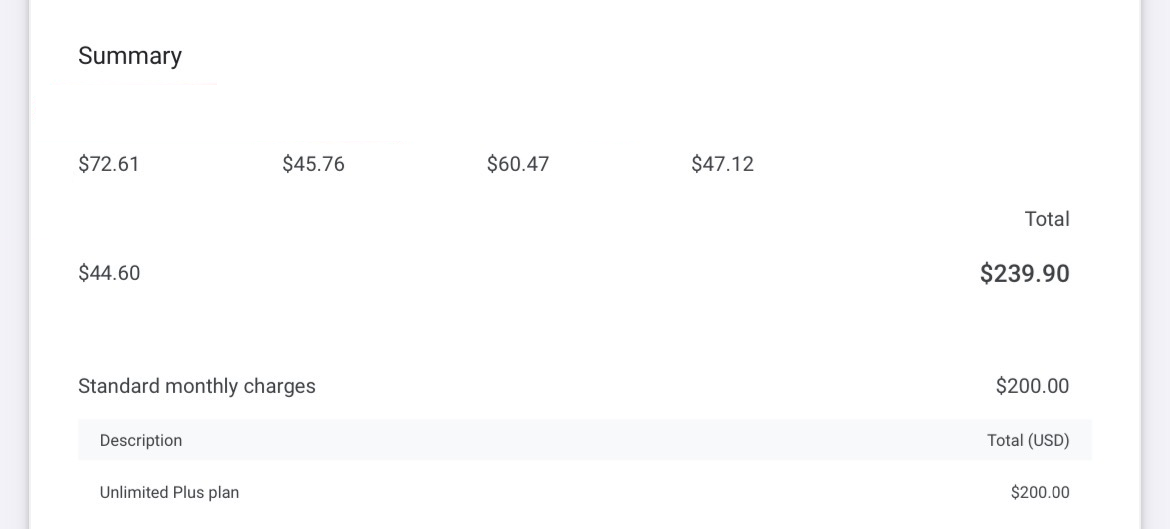The image size is (1170, 529).
Task: Open the Unlimited Plus plan line item
Action: [x=169, y=492]
